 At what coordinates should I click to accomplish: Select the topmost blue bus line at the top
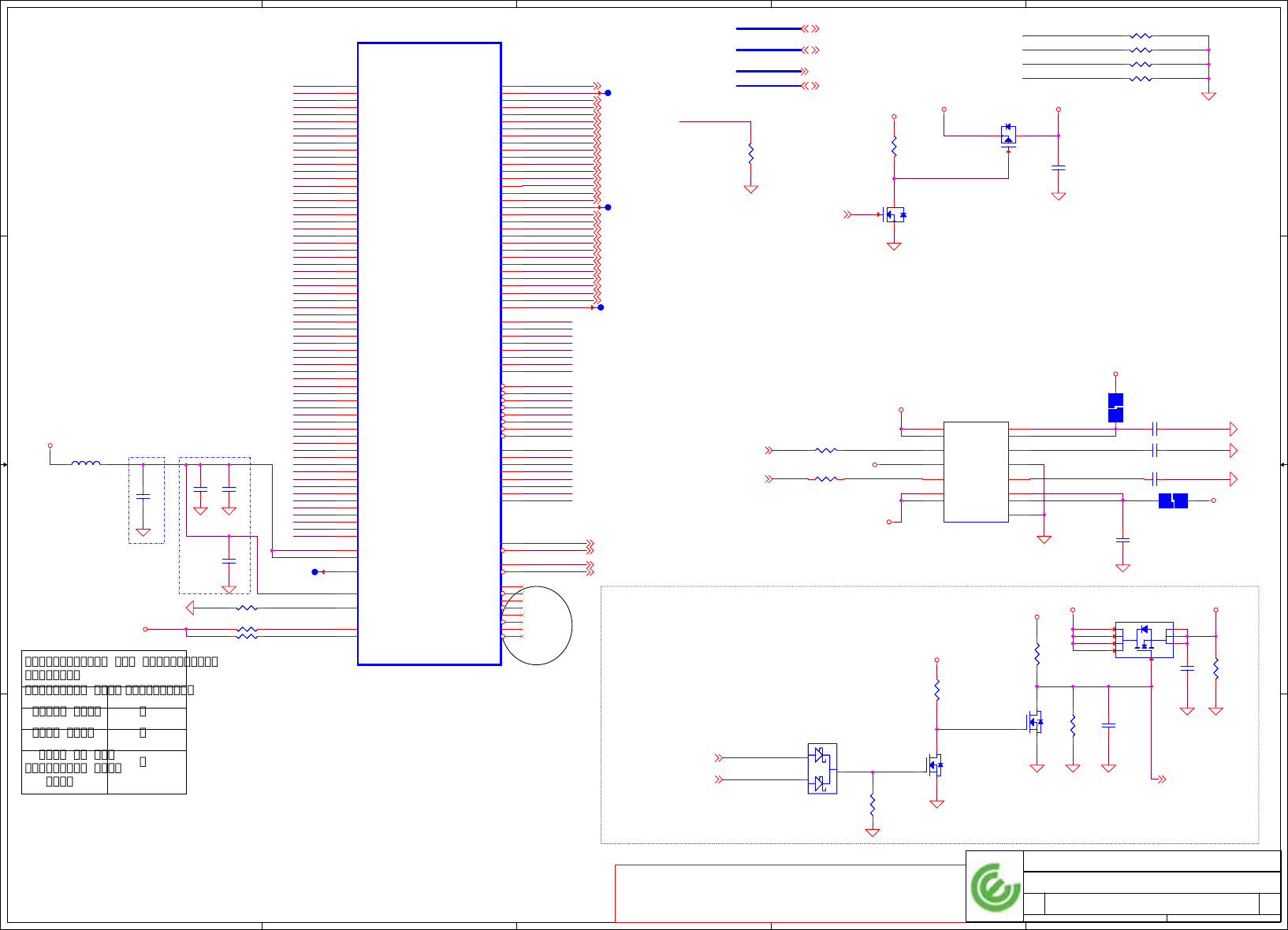coord(769,28)
